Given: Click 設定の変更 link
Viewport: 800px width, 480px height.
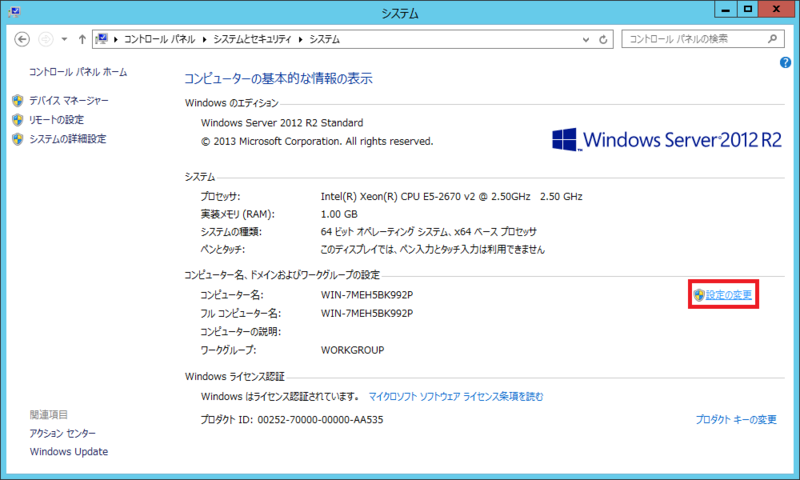Looking at the screenshot, I should tap(729, 295).
